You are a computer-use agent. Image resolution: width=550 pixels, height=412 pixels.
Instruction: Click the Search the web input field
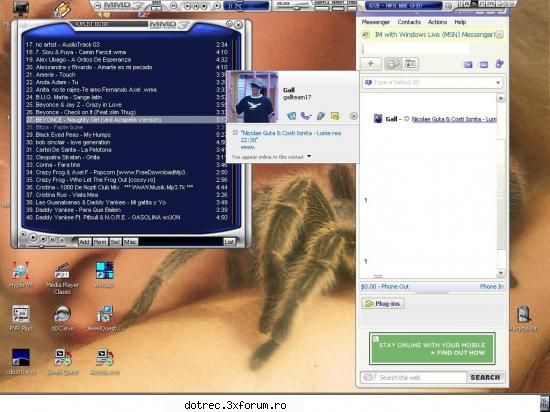421,378
